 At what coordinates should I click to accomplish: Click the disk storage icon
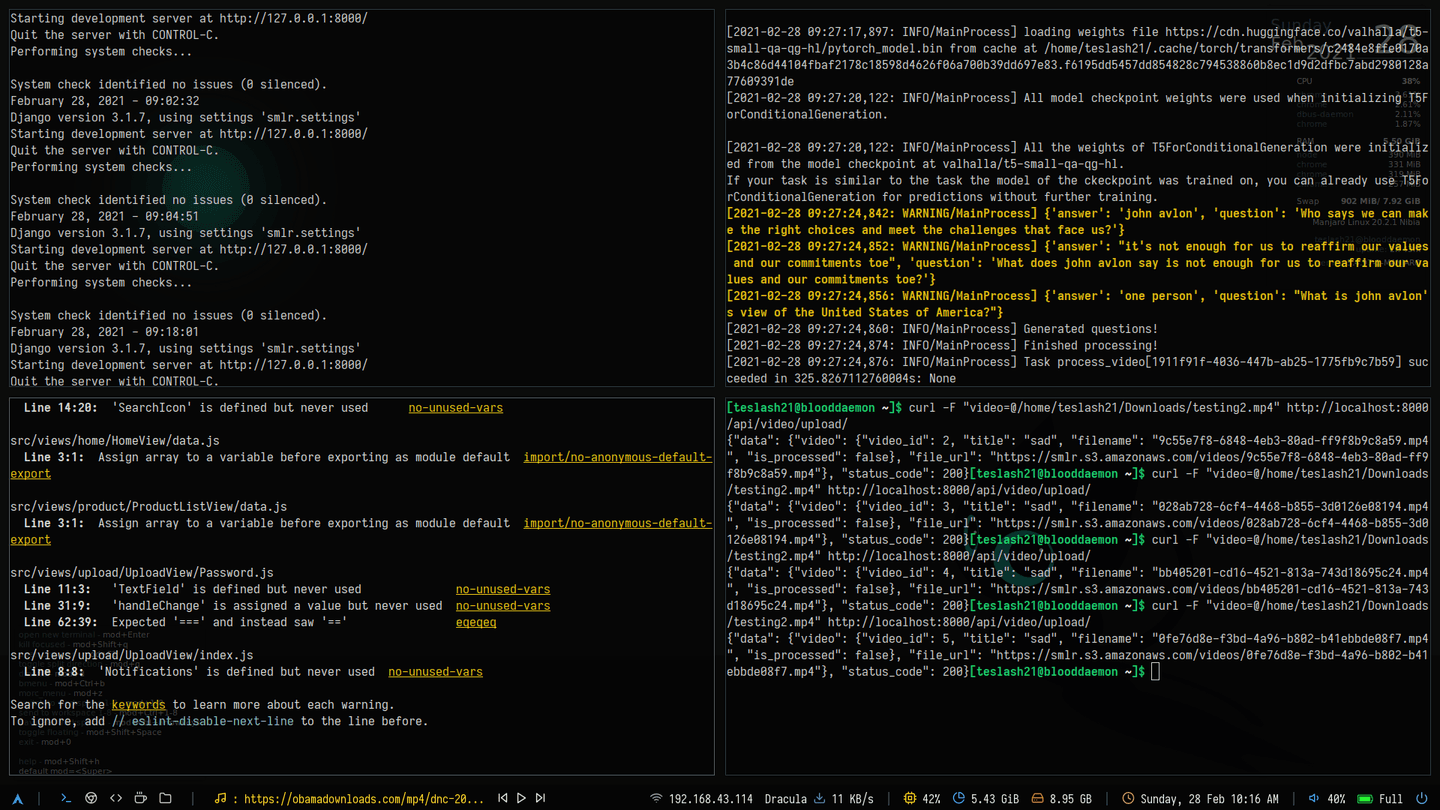pyautogui.click(x=1037, y=798)
